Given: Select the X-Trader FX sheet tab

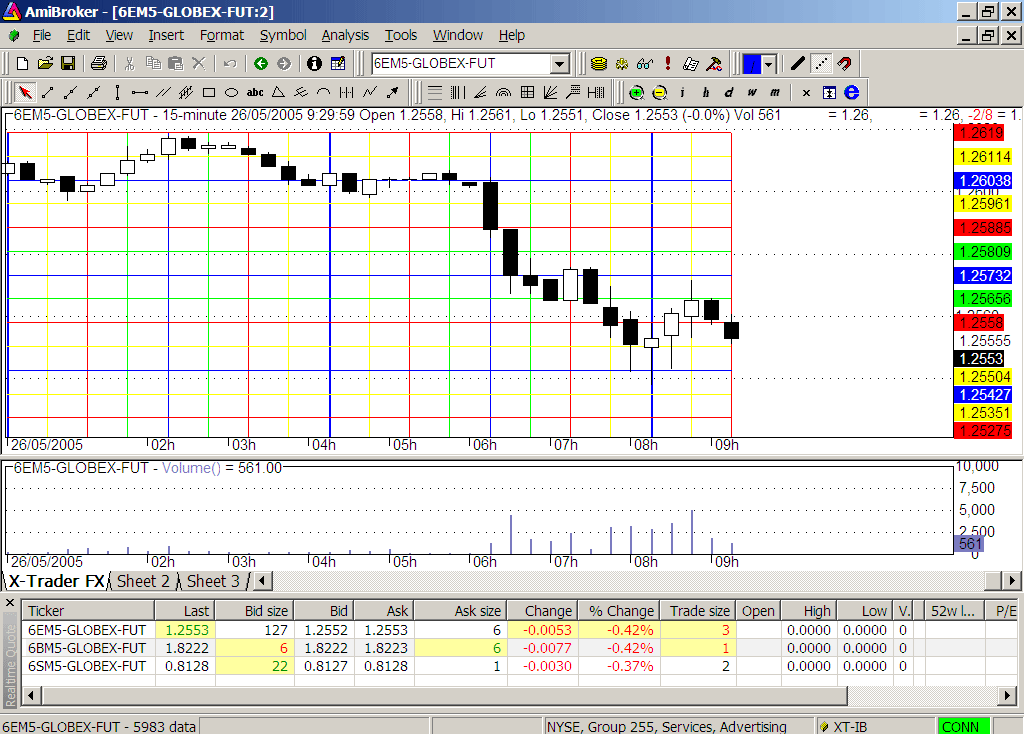Looking at the screenshot, I should pyautogui.click(x=56, y=581).
